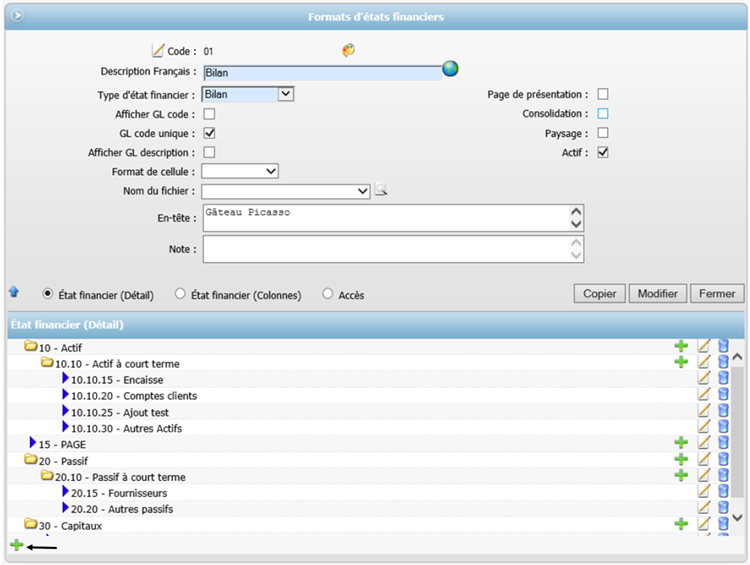Click the green plus on the 10 - Actif row
750x565 pixels.
[x=681, y=346]
